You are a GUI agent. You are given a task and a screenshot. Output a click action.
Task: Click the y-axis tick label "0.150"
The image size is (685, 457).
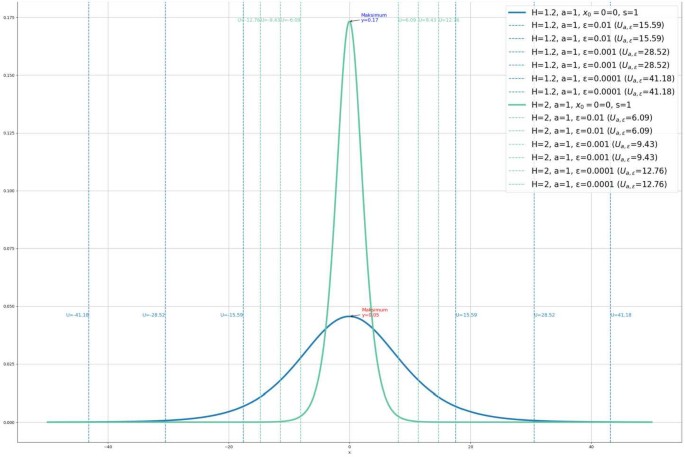pos(8,76)
